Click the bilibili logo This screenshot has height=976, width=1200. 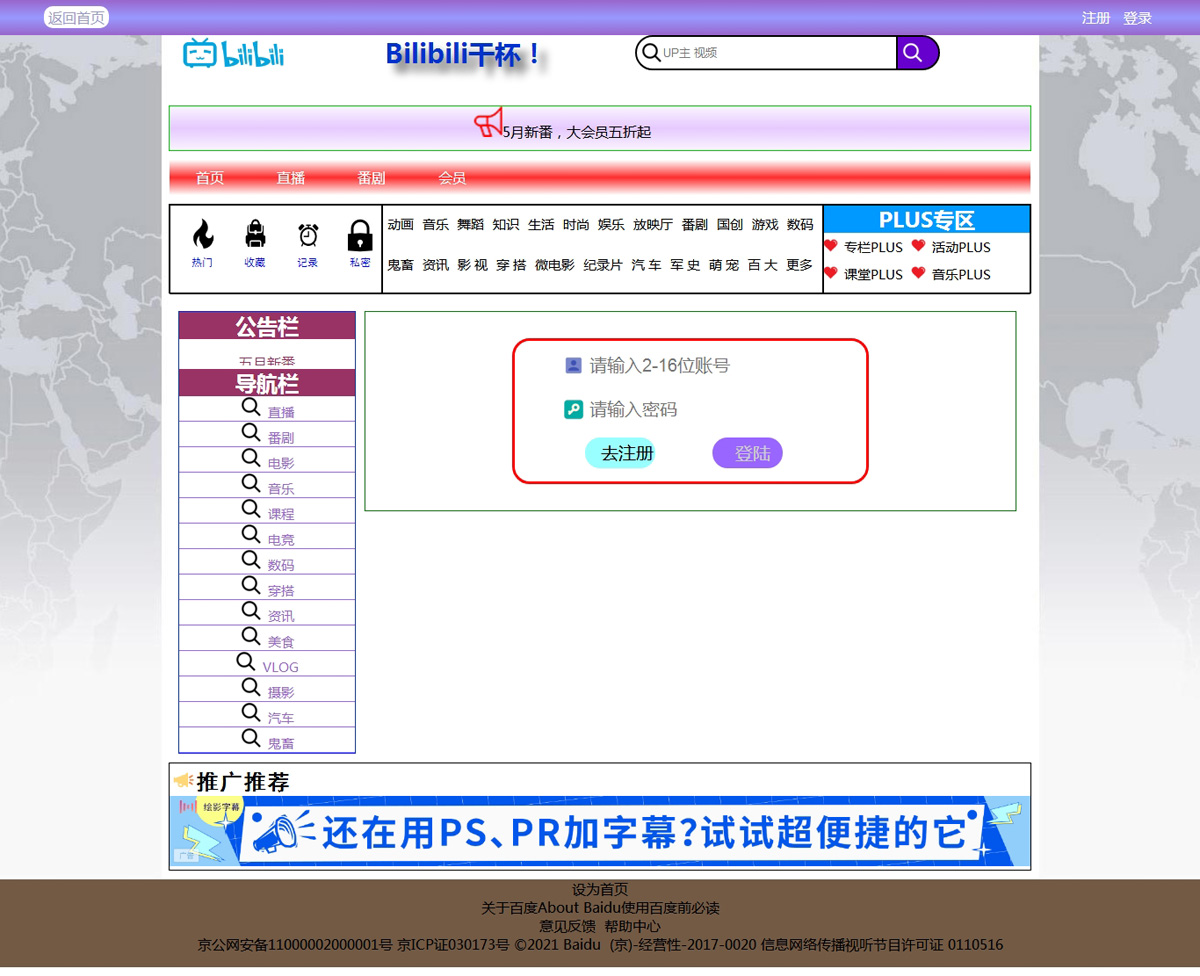[x=234, y=53]
